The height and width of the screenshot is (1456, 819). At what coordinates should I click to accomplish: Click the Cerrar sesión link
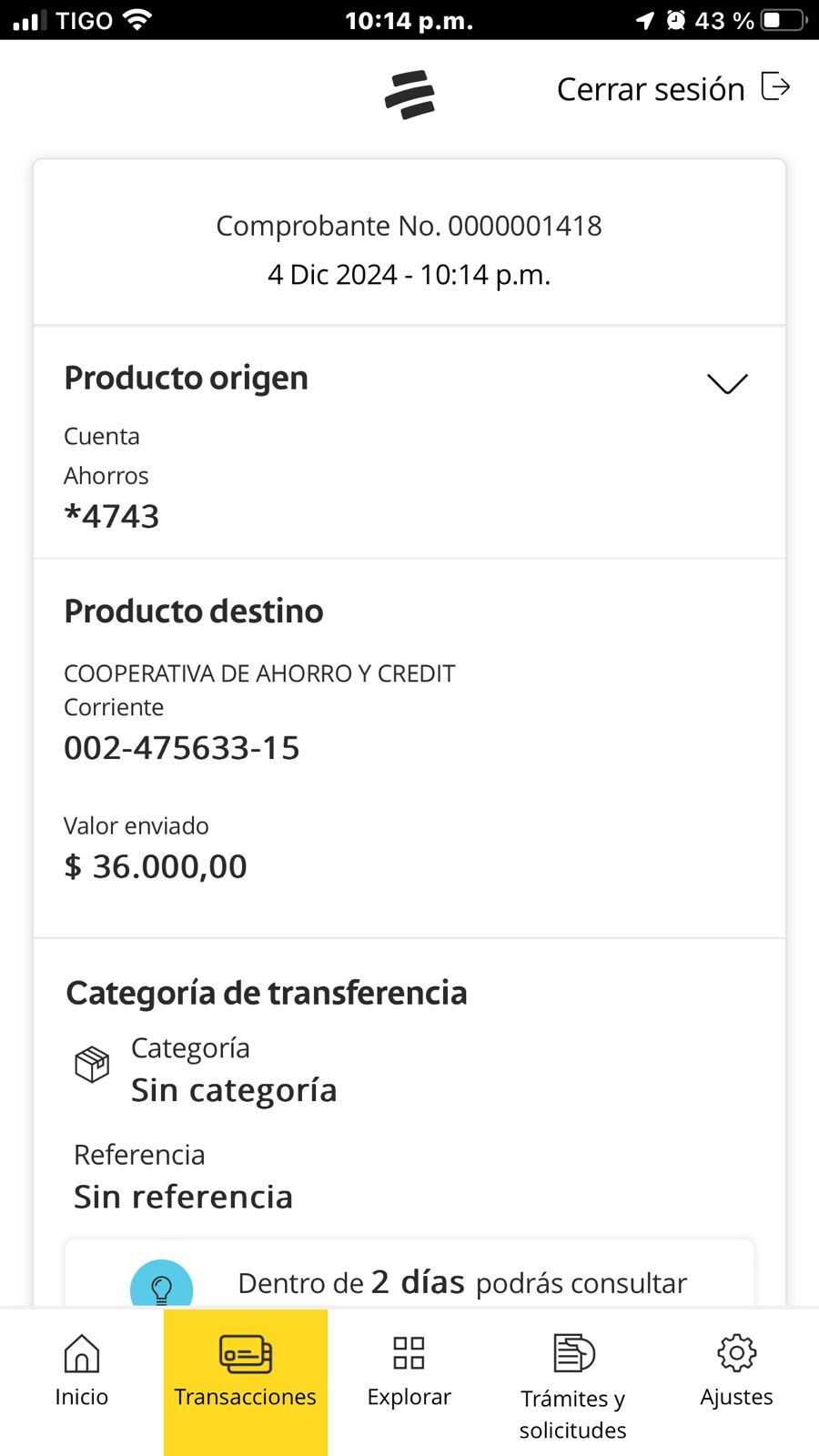tap(651, 89)
